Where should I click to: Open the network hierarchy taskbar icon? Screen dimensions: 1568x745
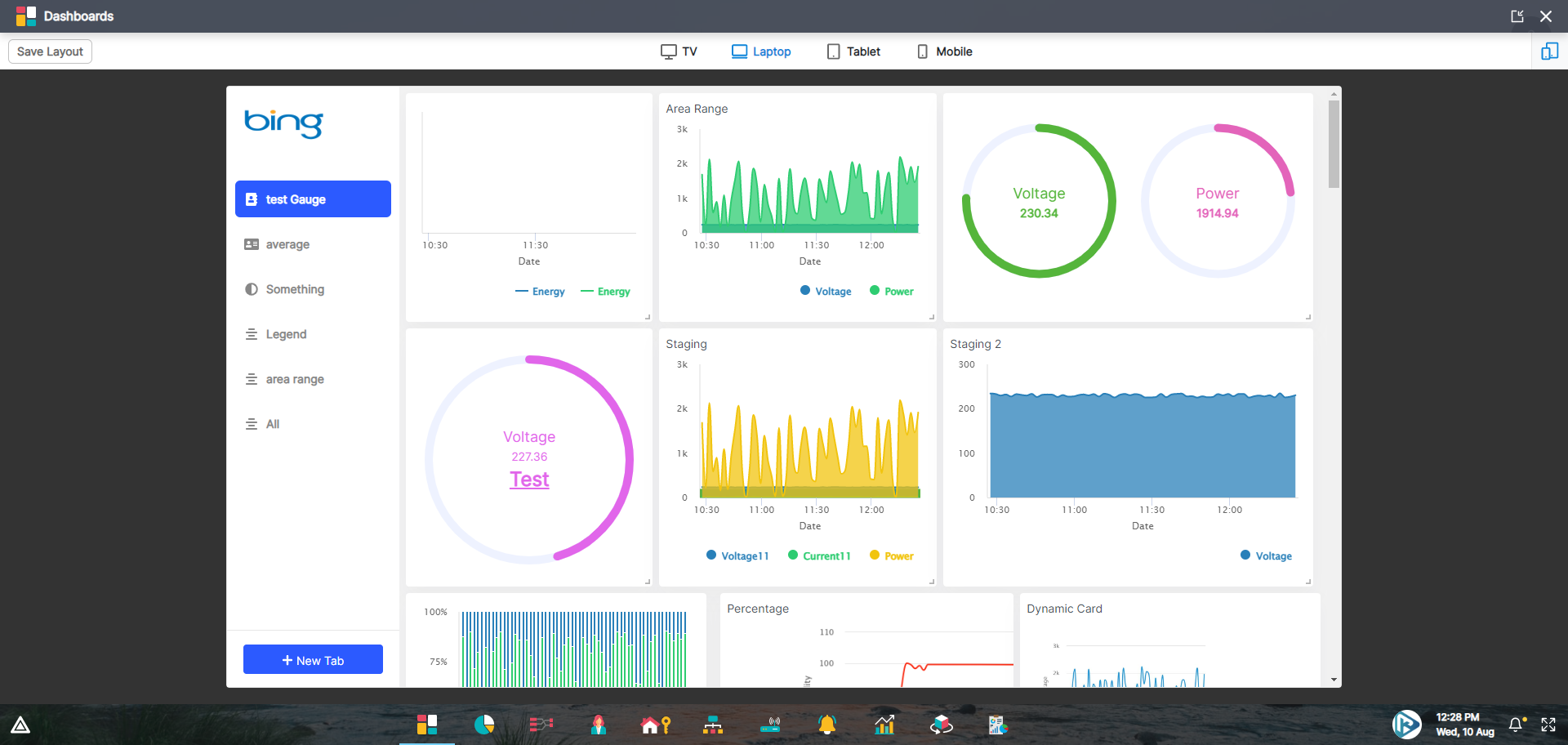tap(713, 725)
